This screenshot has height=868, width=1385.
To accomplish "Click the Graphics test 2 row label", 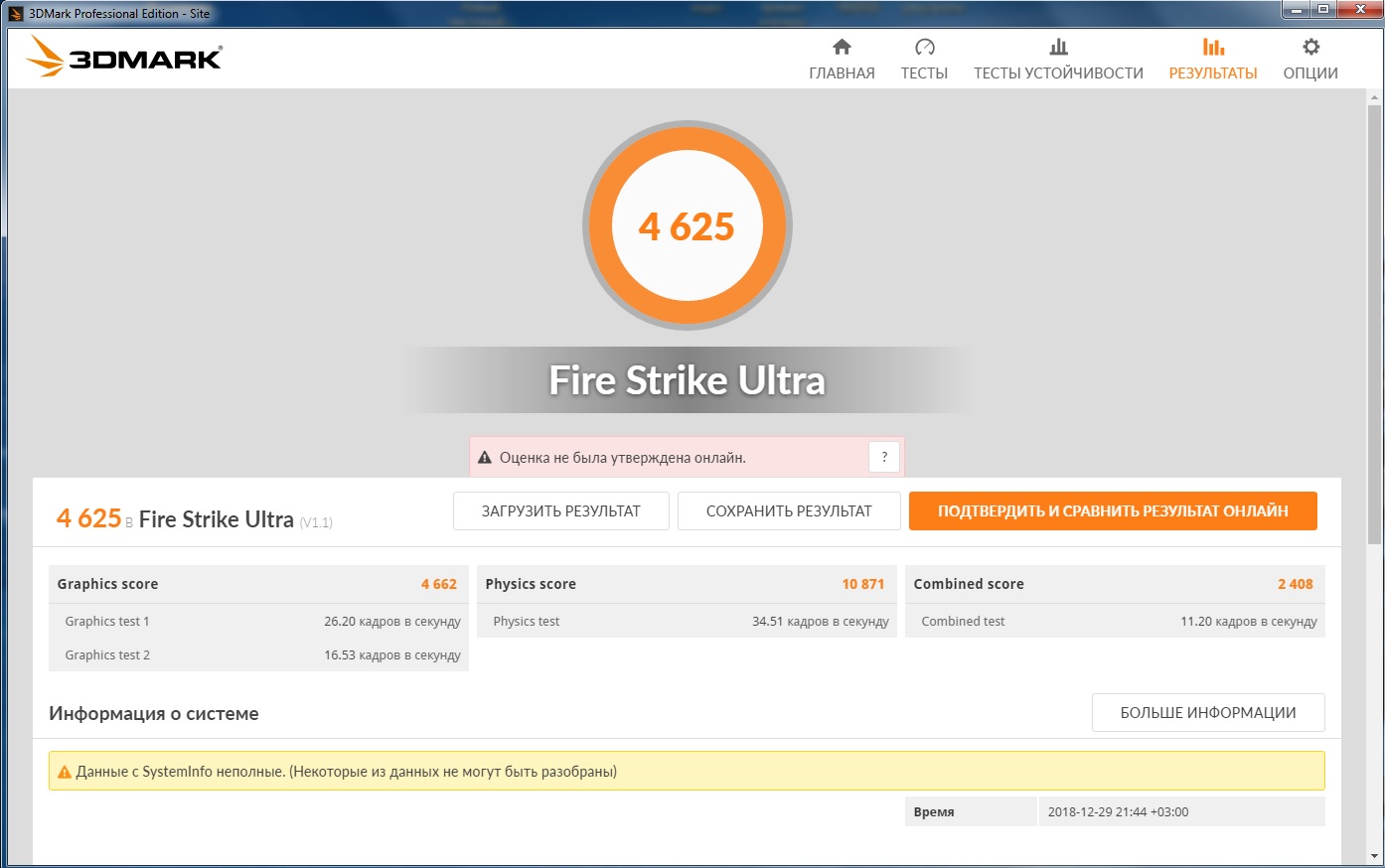I will tap(107, 655).
